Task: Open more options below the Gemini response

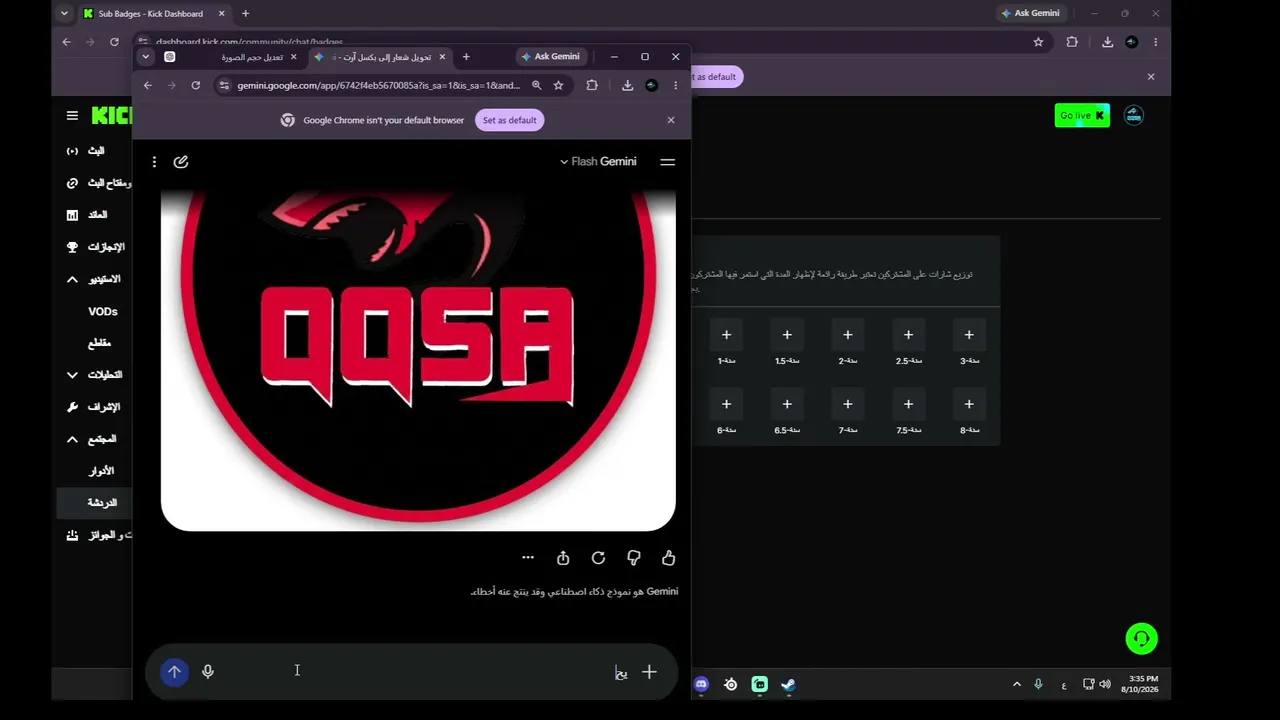Action: click(528, 558)
